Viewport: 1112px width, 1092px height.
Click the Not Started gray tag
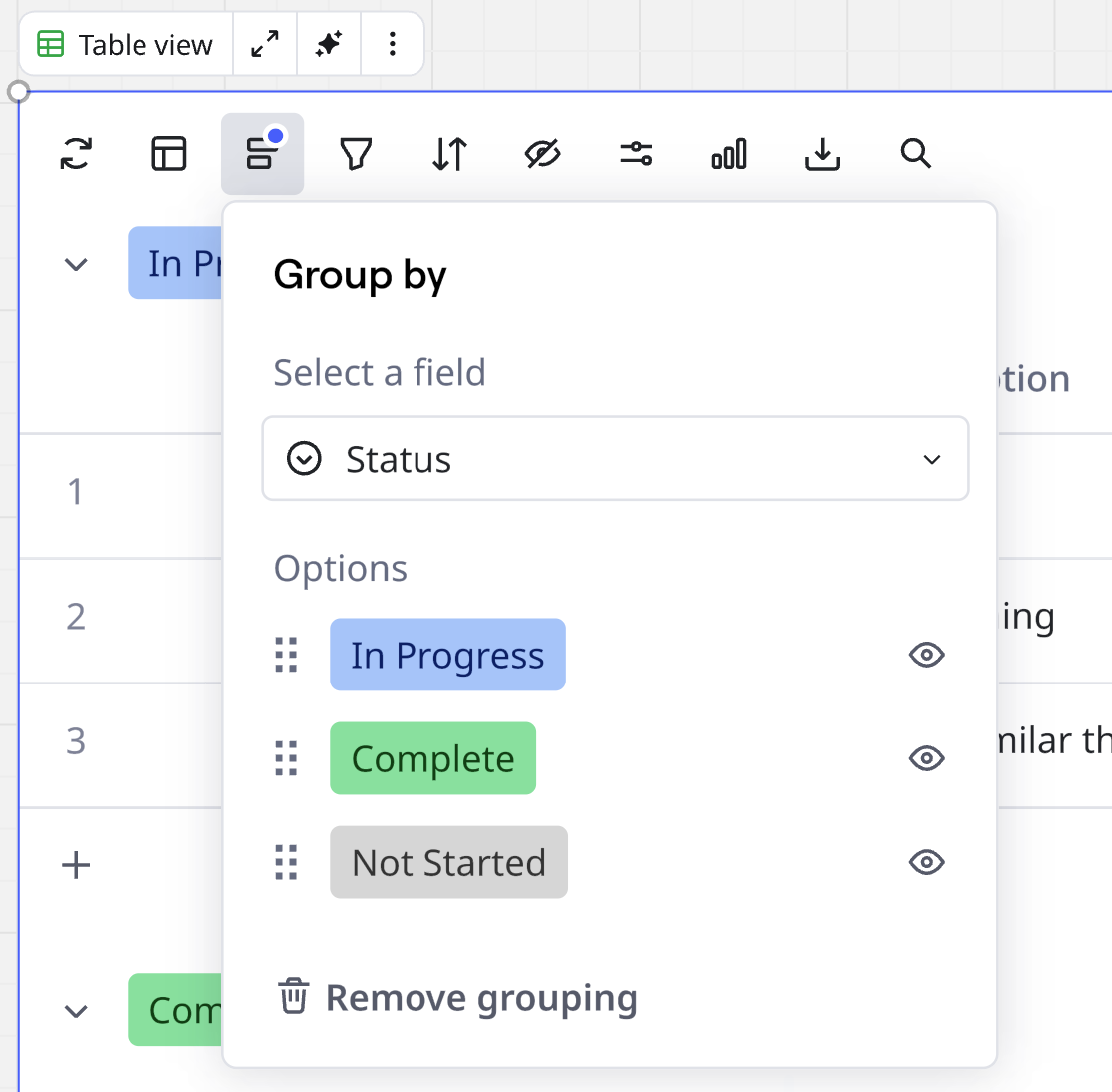(x=448, y=862)
